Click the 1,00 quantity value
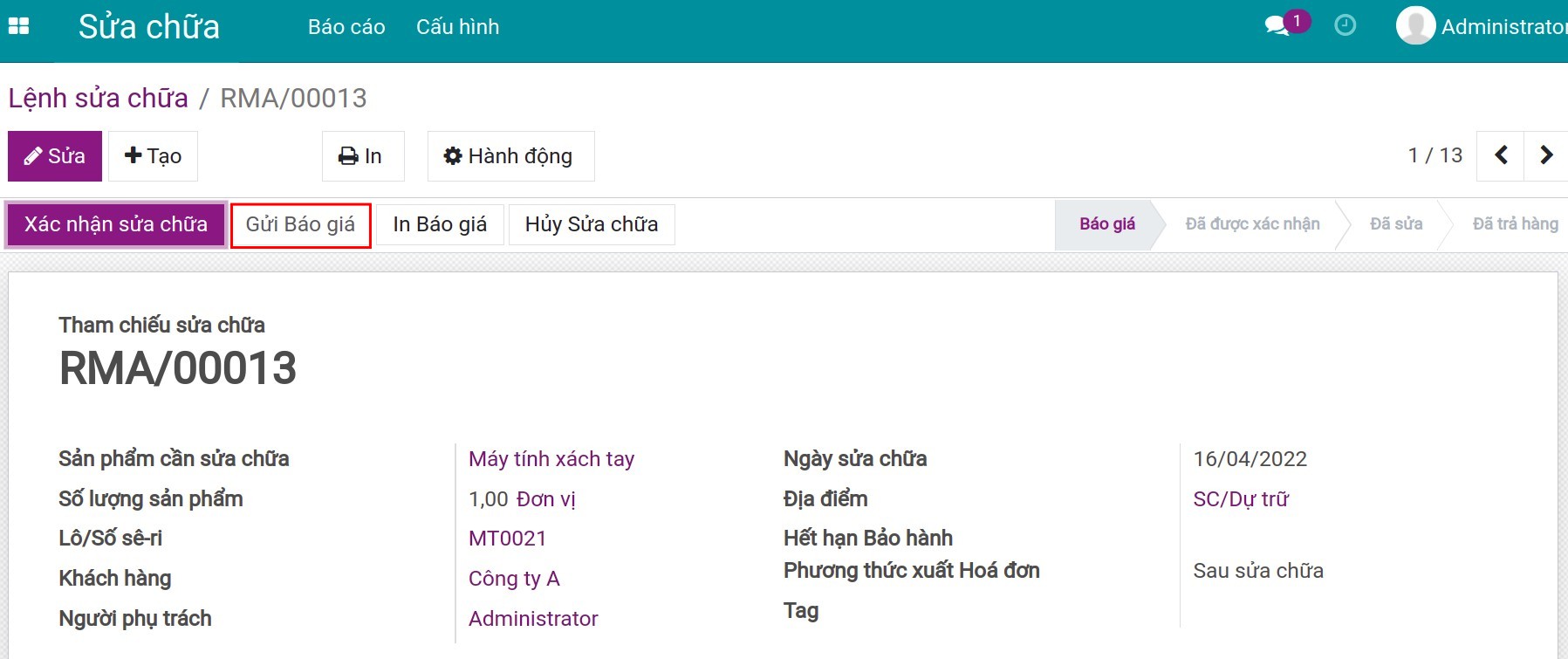The image size is (1568, 659). pyautogui.click(x=489, y=499)
